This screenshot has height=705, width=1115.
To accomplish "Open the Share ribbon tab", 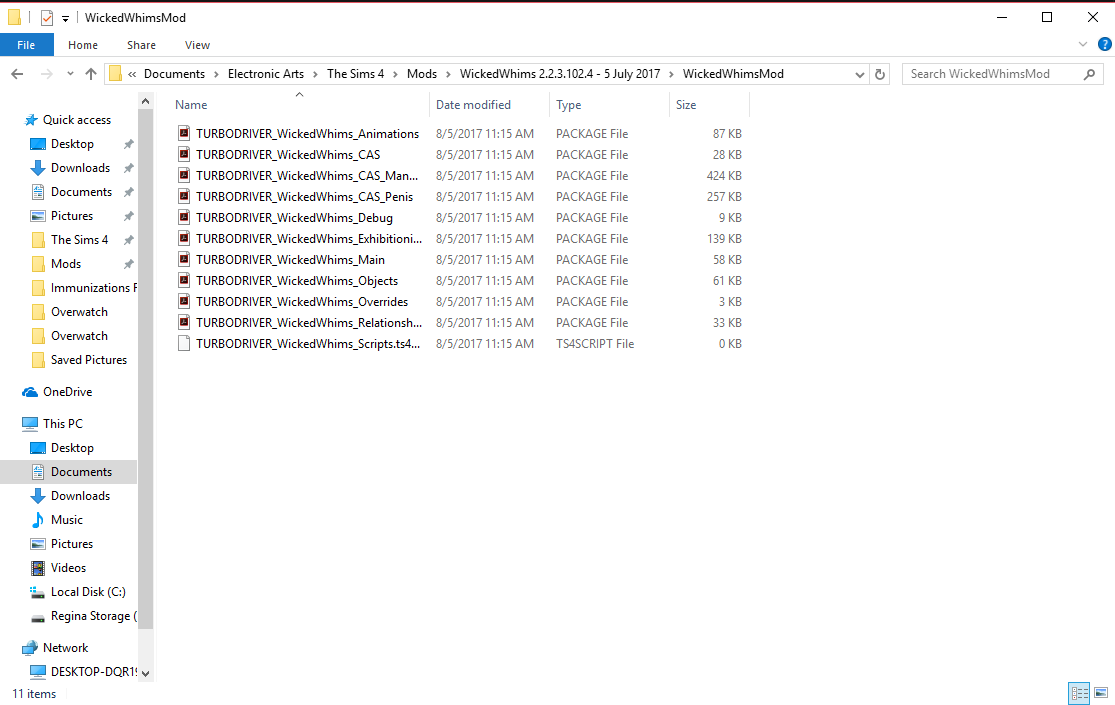I will point(142,45).
